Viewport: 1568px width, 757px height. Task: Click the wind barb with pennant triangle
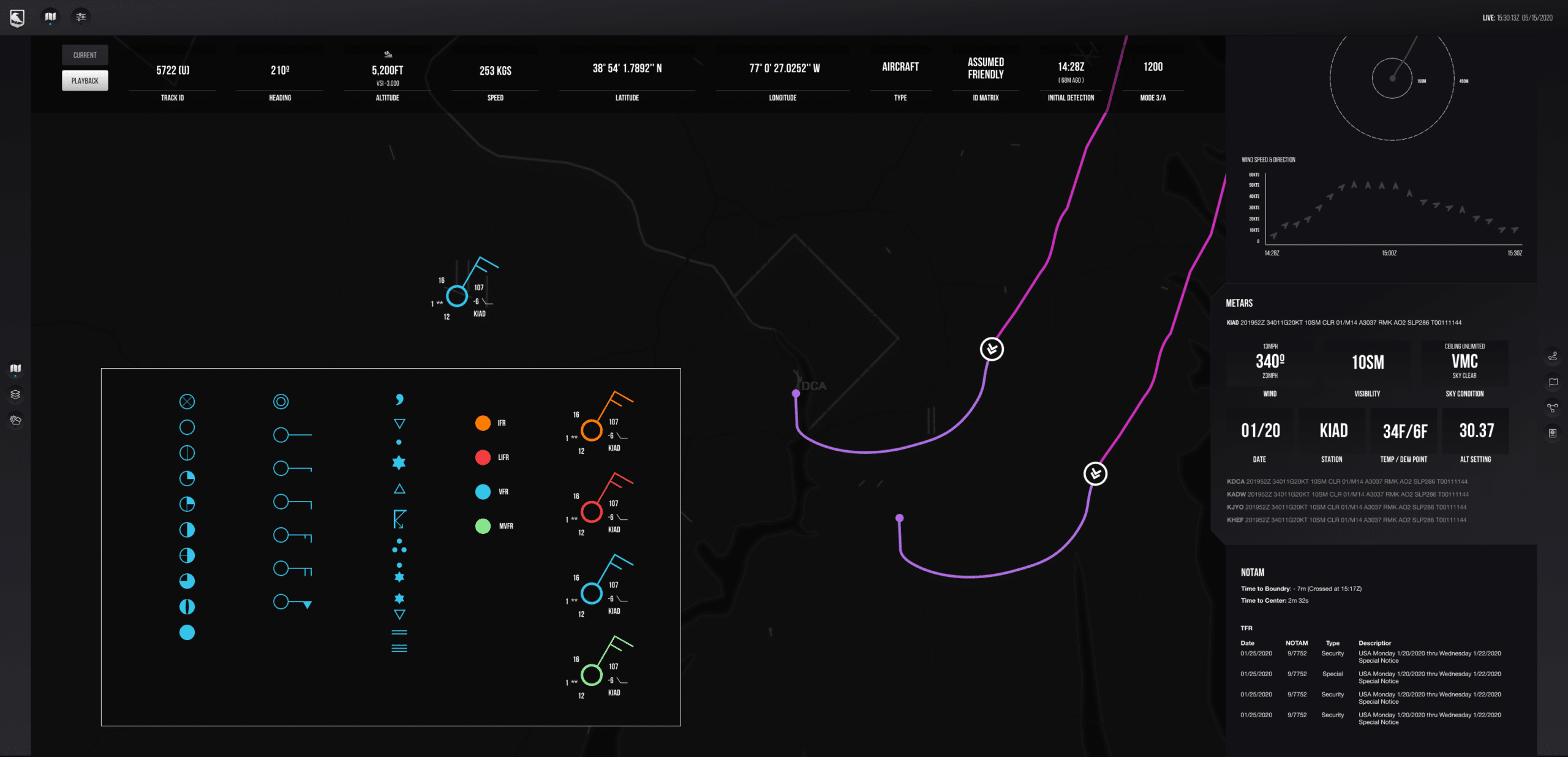[292, 602]
